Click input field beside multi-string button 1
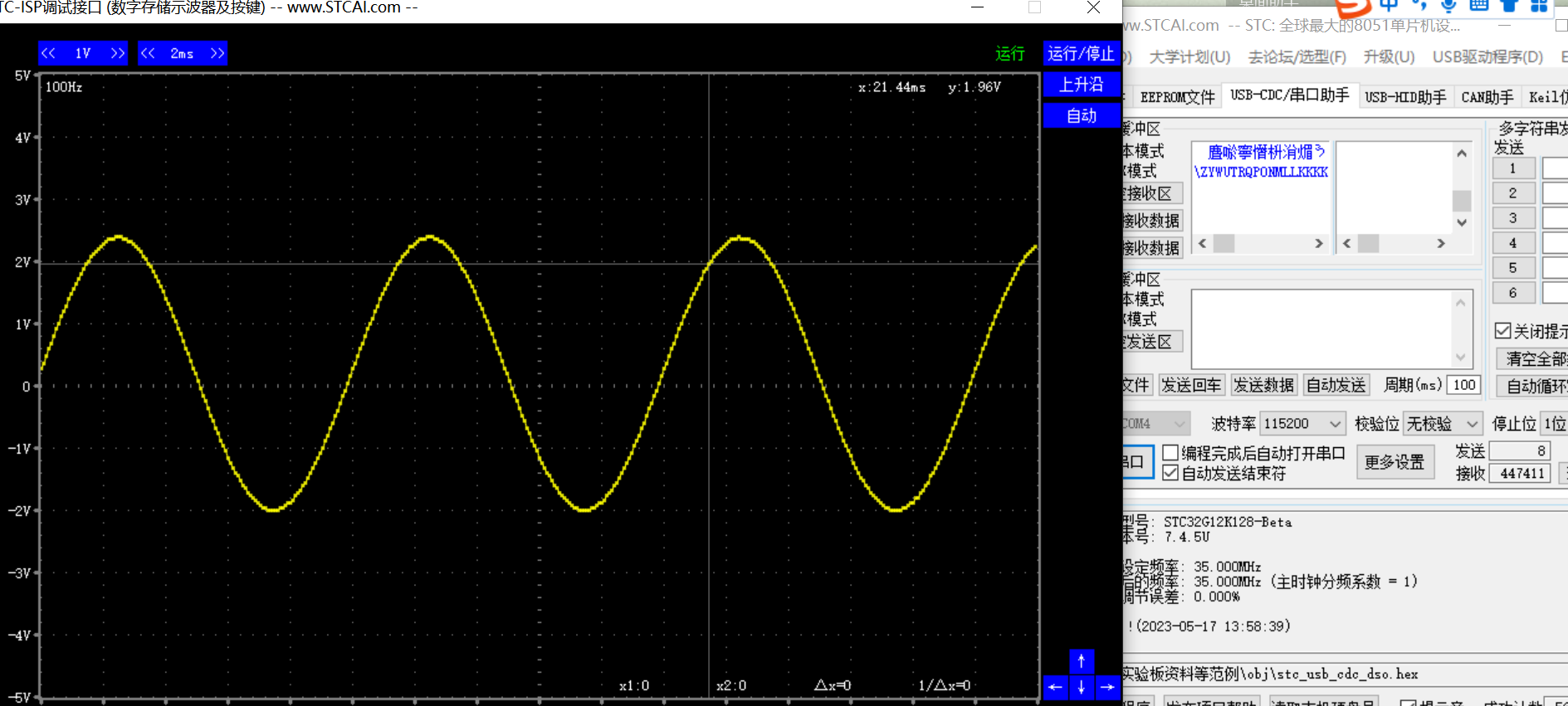 click(x=1555, y=168)
